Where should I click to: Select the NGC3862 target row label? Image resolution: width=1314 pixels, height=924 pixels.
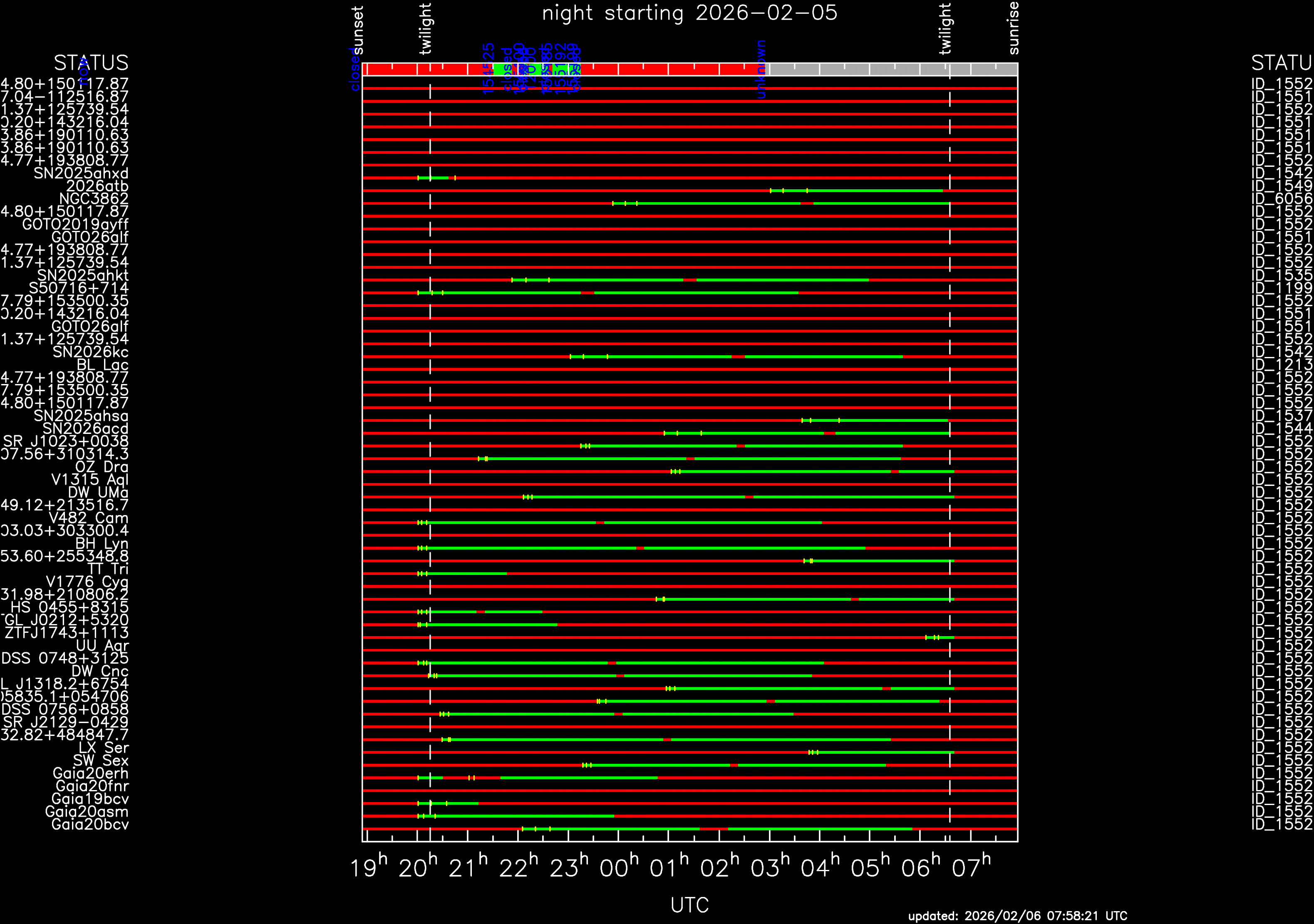(94, 198)
